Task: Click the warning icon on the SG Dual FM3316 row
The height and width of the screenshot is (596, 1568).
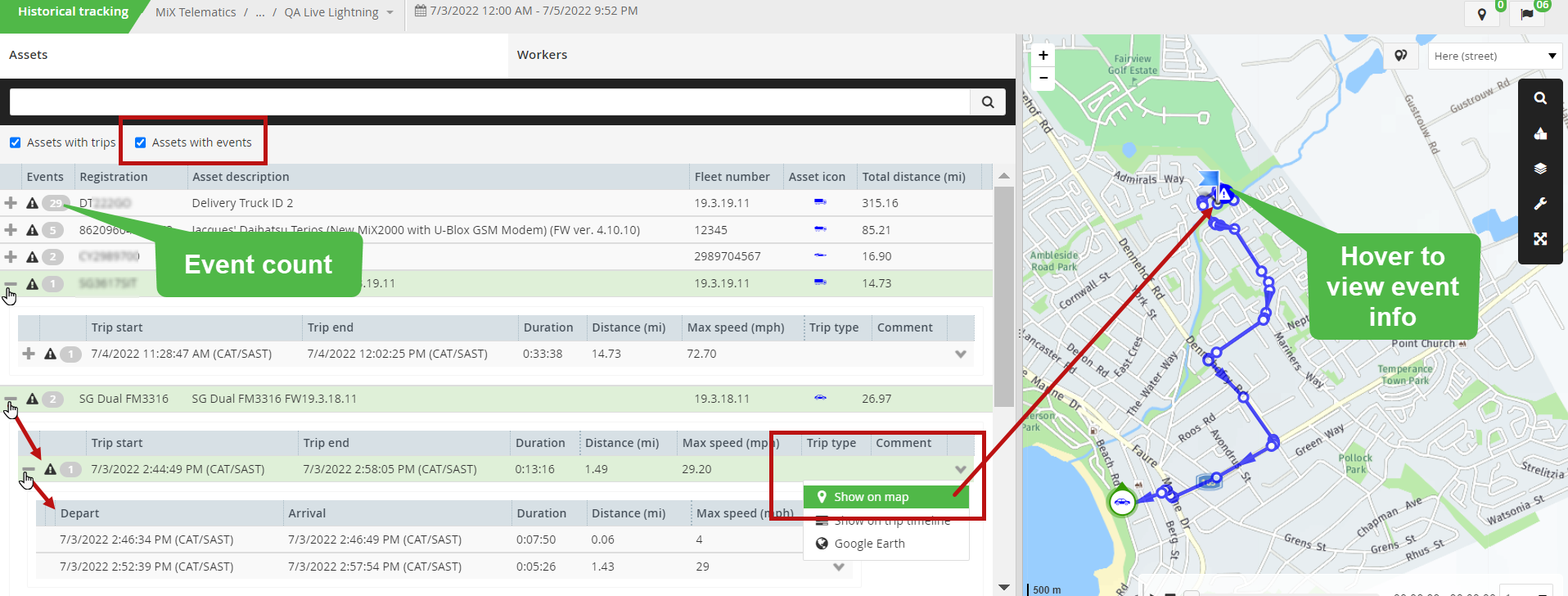Action: (32, 399)
